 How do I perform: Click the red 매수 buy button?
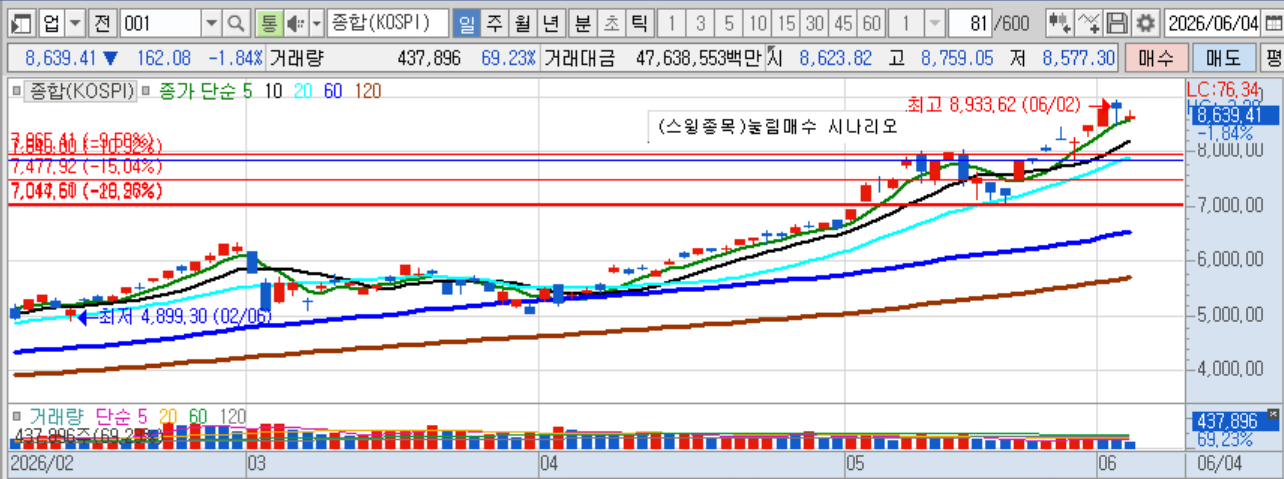tap(1154, 58)
